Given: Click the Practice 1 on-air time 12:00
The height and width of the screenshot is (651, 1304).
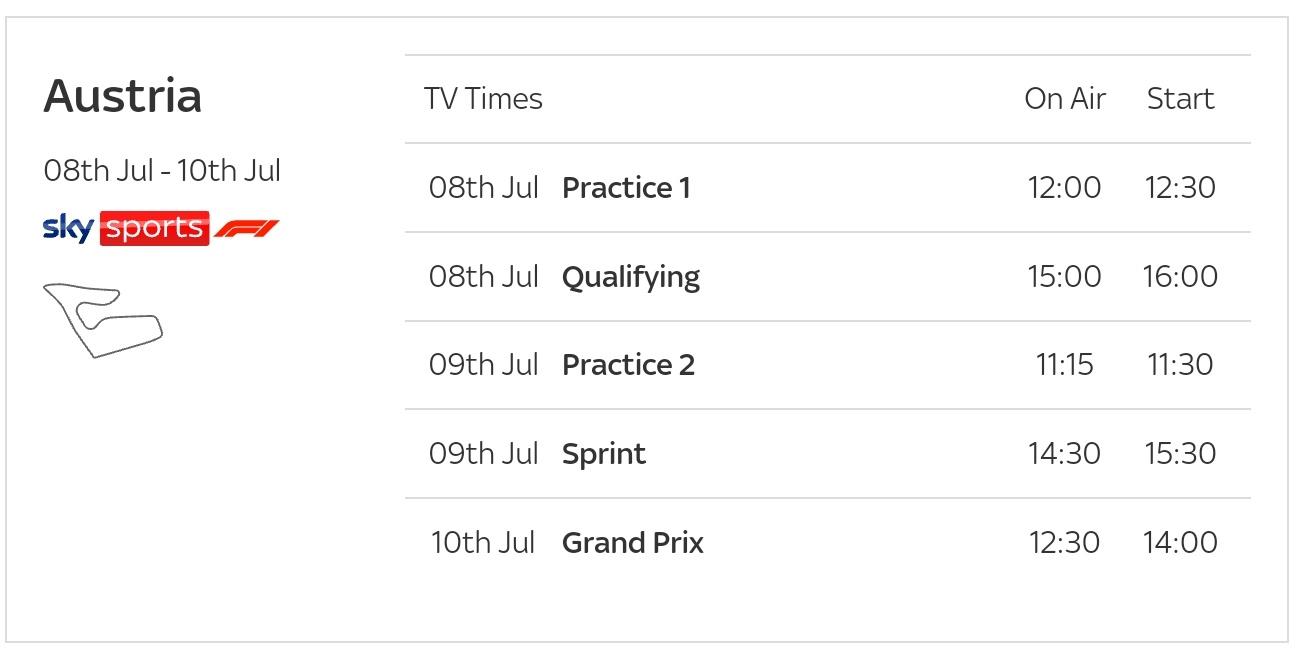Looking at the screenshot, I should pyautogui.click(x=1064, y=188).
